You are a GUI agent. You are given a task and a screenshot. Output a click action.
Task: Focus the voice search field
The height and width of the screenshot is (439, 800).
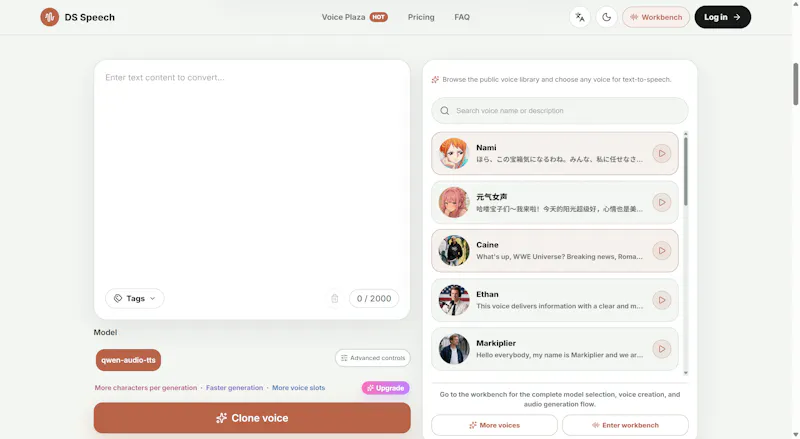coord(560,111)
